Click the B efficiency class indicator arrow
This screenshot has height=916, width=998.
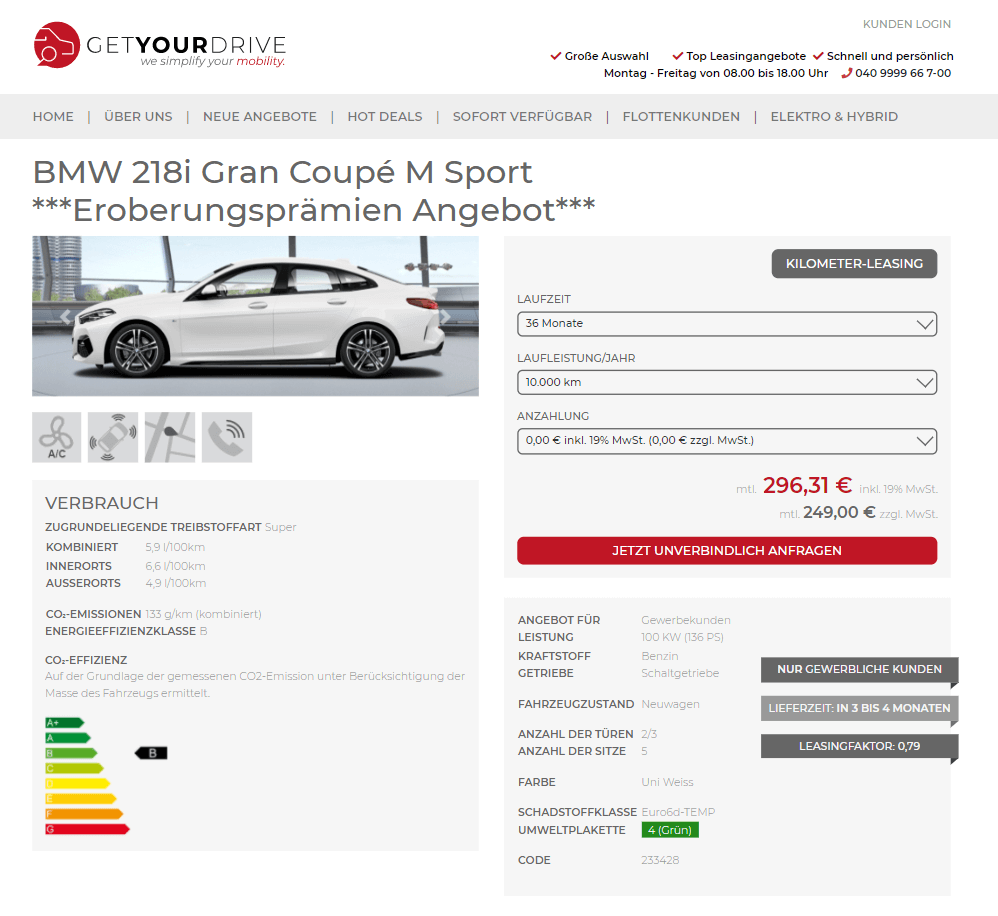point(151,753)
